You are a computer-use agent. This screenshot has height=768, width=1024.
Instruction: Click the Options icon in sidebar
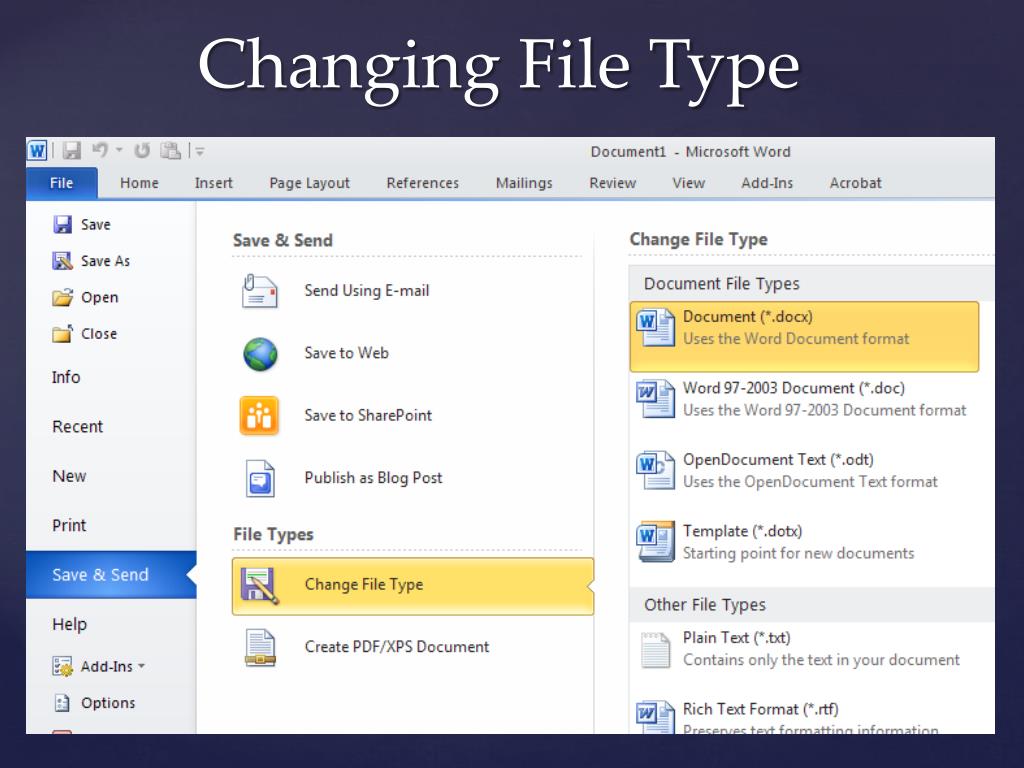click(x=62, y=703)
